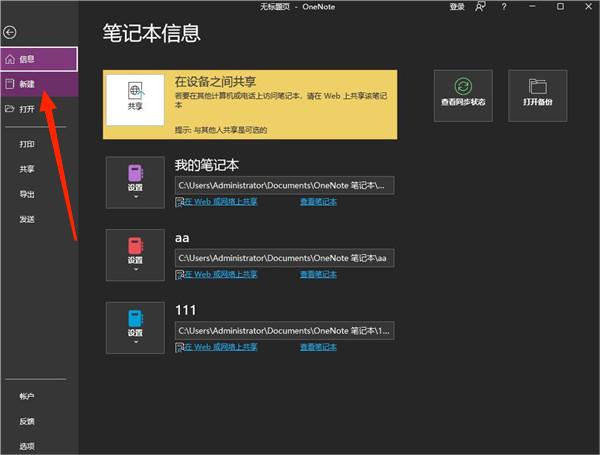Click the blue notebook icon for 111

tap(135, 320)
